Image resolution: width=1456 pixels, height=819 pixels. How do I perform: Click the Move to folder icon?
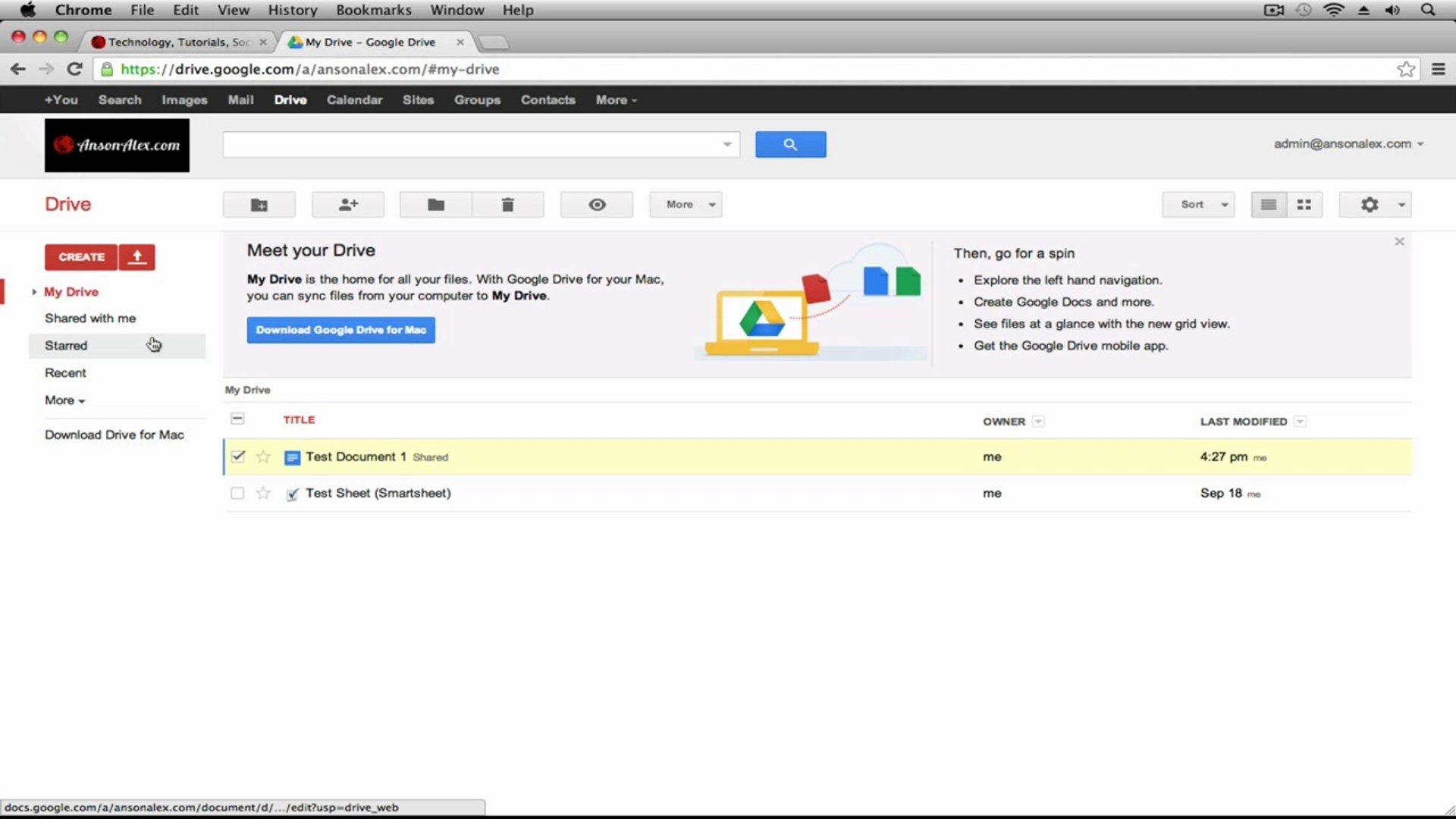pyautogui.click(x=435, y=205)
